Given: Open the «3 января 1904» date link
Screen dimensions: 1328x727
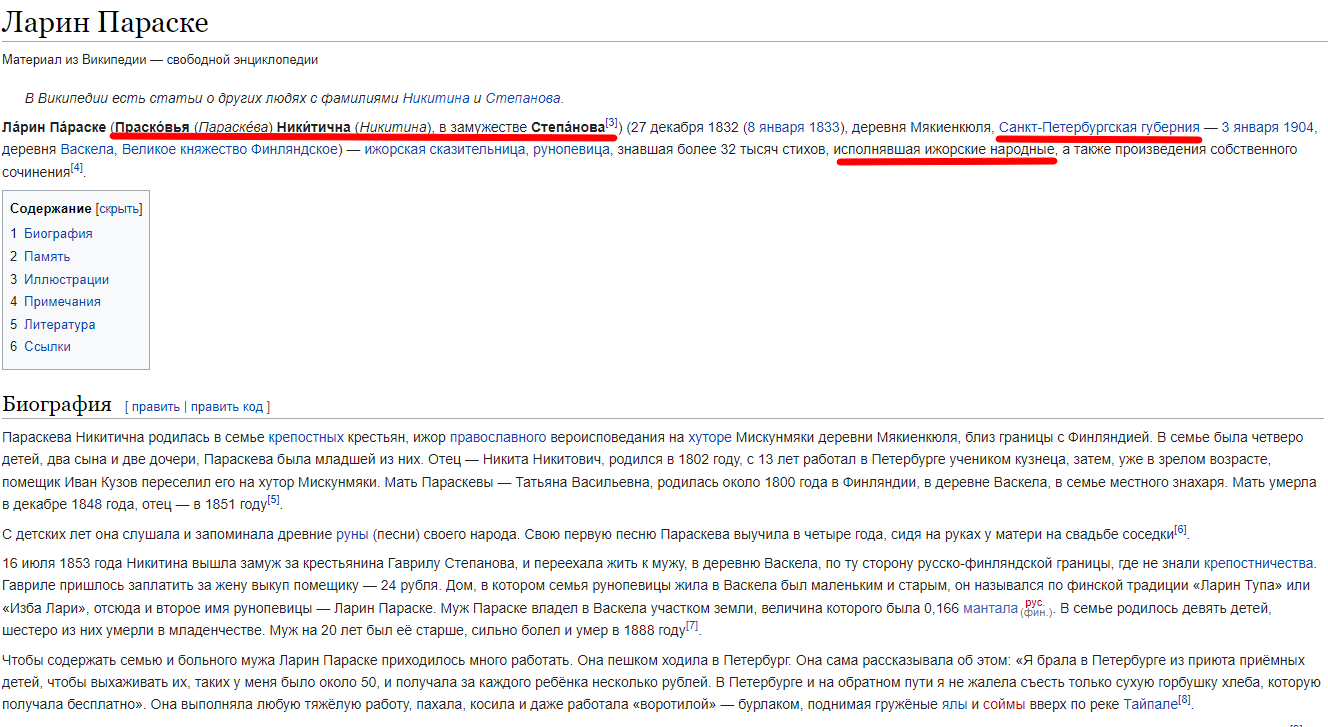Looking at the screenshot, I should click(1267, 127).
